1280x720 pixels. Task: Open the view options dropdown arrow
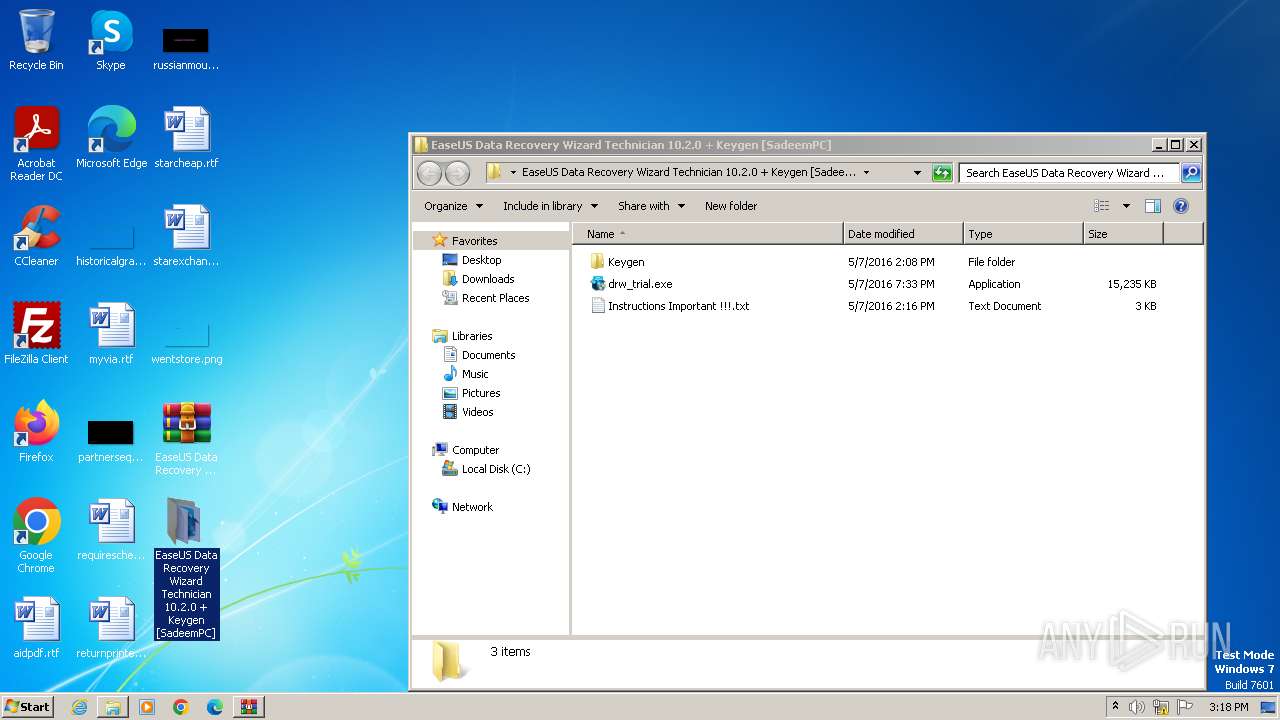pyautogui.click(x=1125, y=206)
